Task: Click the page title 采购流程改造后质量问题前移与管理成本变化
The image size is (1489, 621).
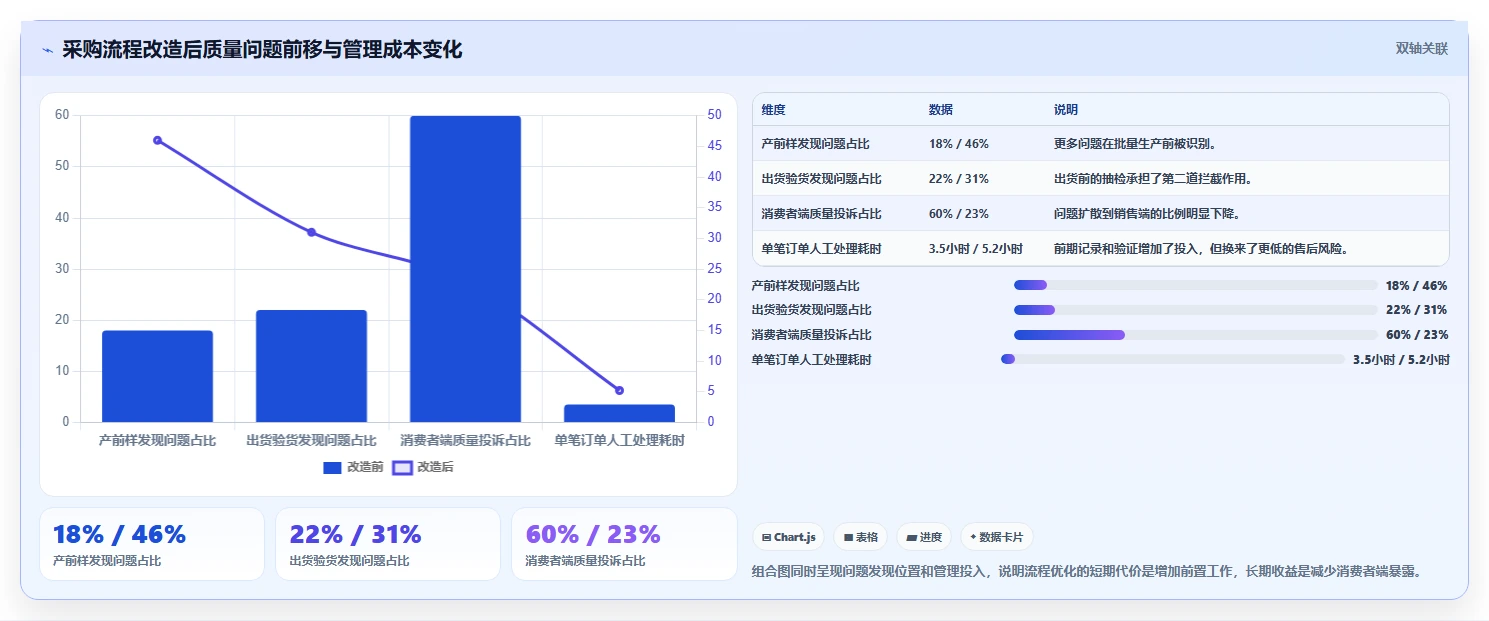Action: (262, 50)
